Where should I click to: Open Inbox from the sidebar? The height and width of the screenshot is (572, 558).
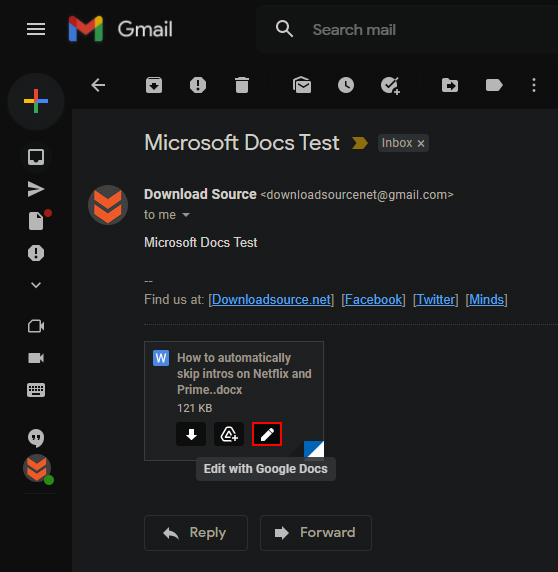36,157
